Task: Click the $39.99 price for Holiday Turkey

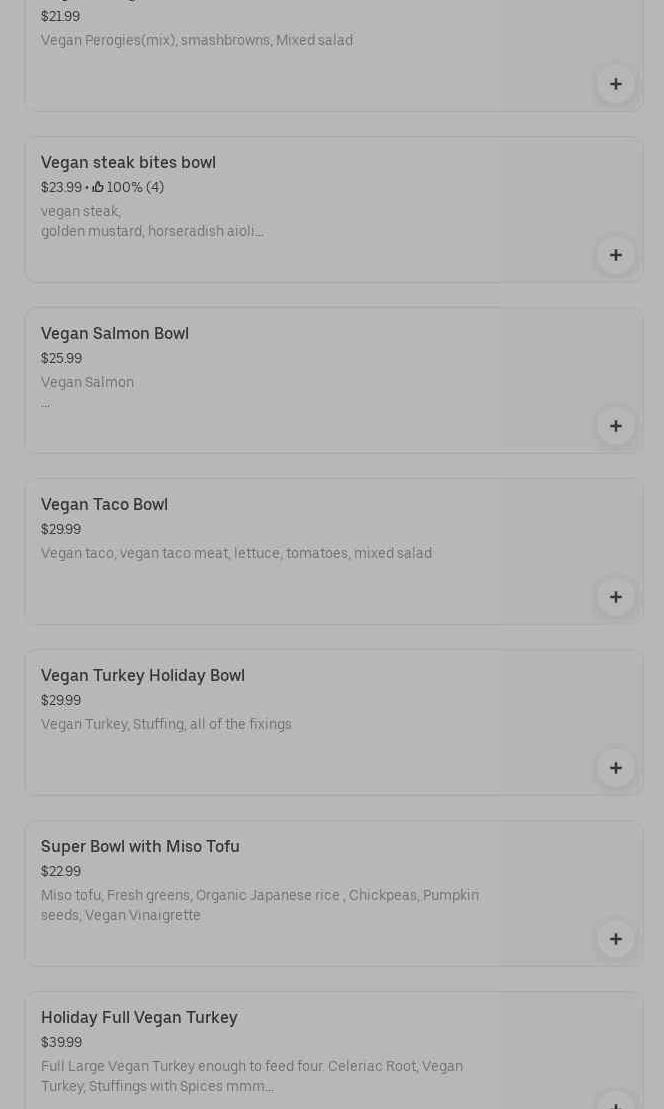Action: (x=61, y=1042)
